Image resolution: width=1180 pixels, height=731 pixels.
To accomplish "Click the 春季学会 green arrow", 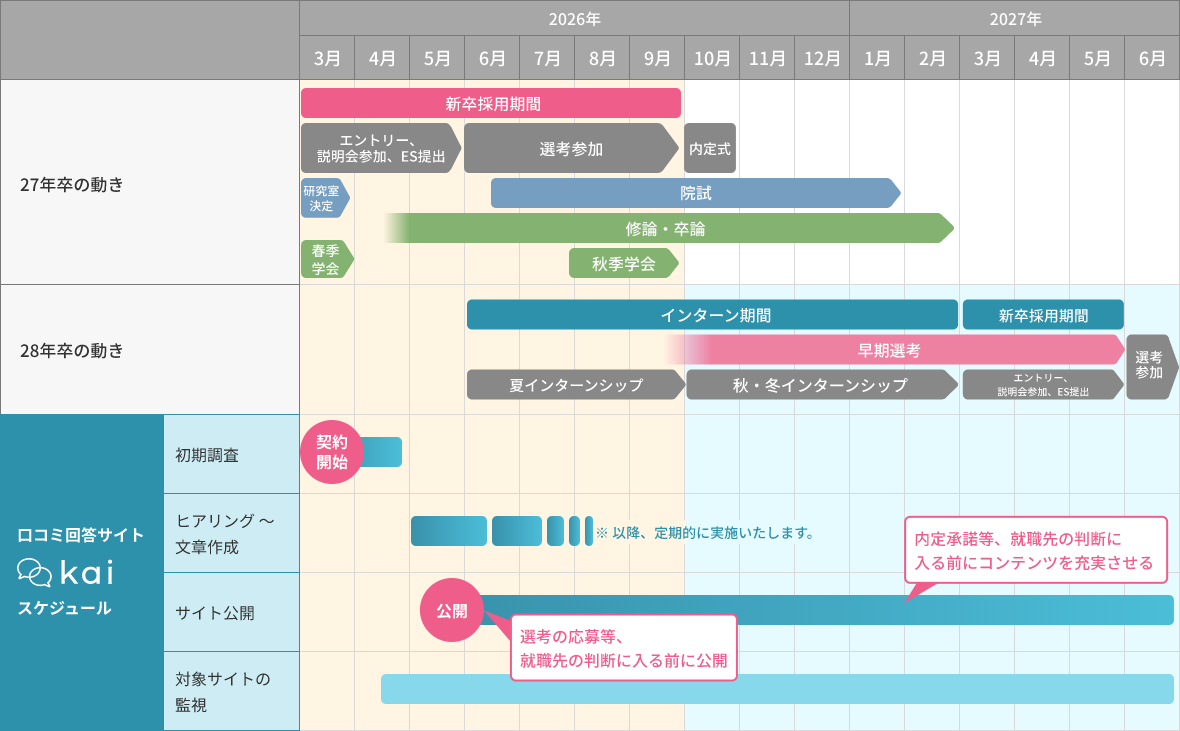I will tap(326, 259).
